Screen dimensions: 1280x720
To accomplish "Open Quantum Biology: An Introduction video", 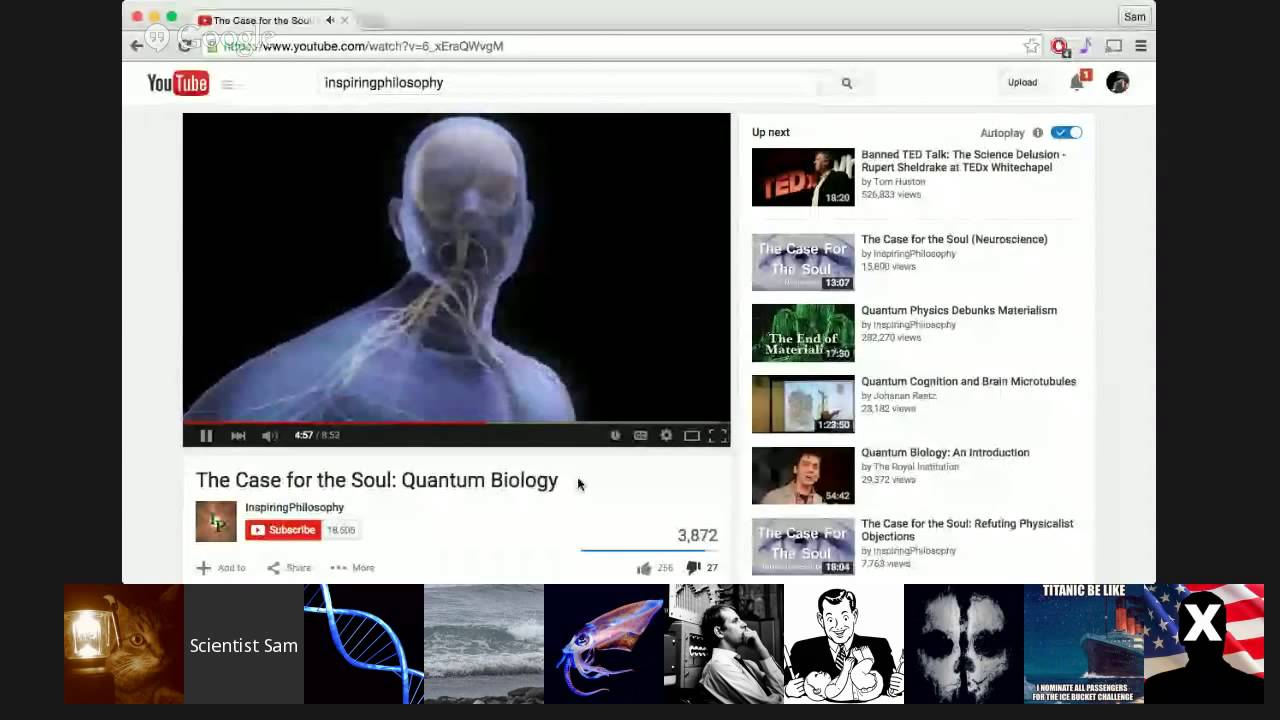I will [x=945, y=452].
